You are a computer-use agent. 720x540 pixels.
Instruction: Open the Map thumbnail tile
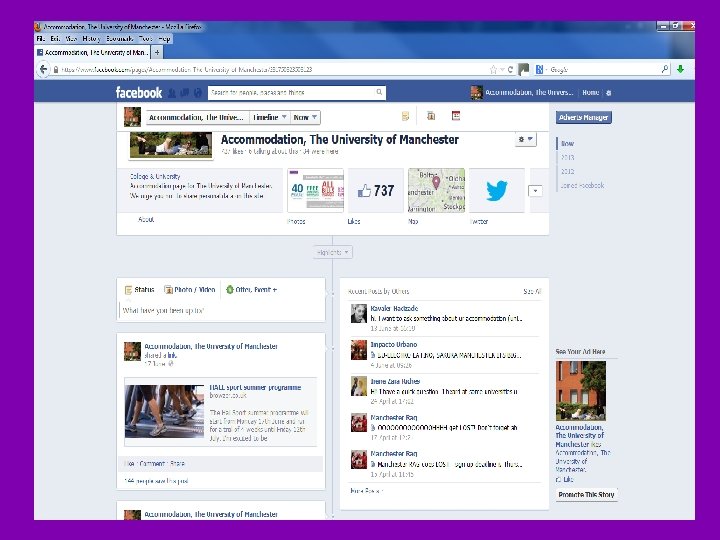tap(436, 190)
